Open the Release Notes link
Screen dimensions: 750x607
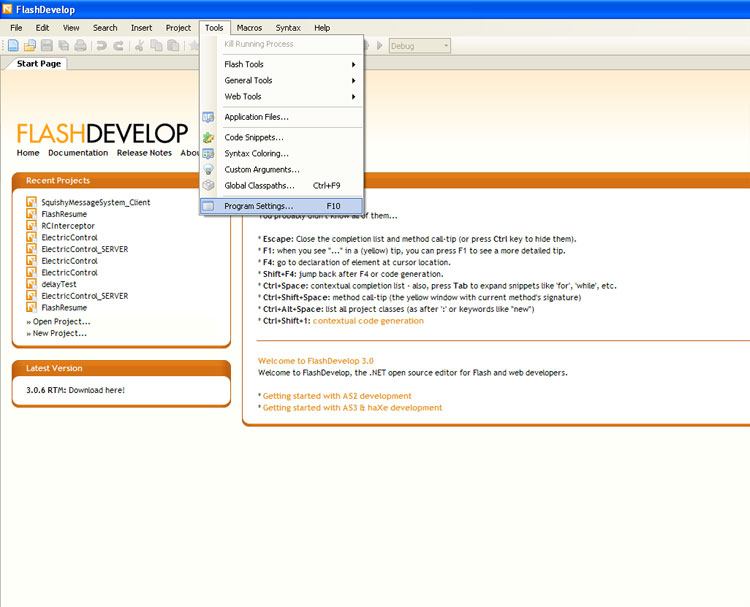coord(144,153)
